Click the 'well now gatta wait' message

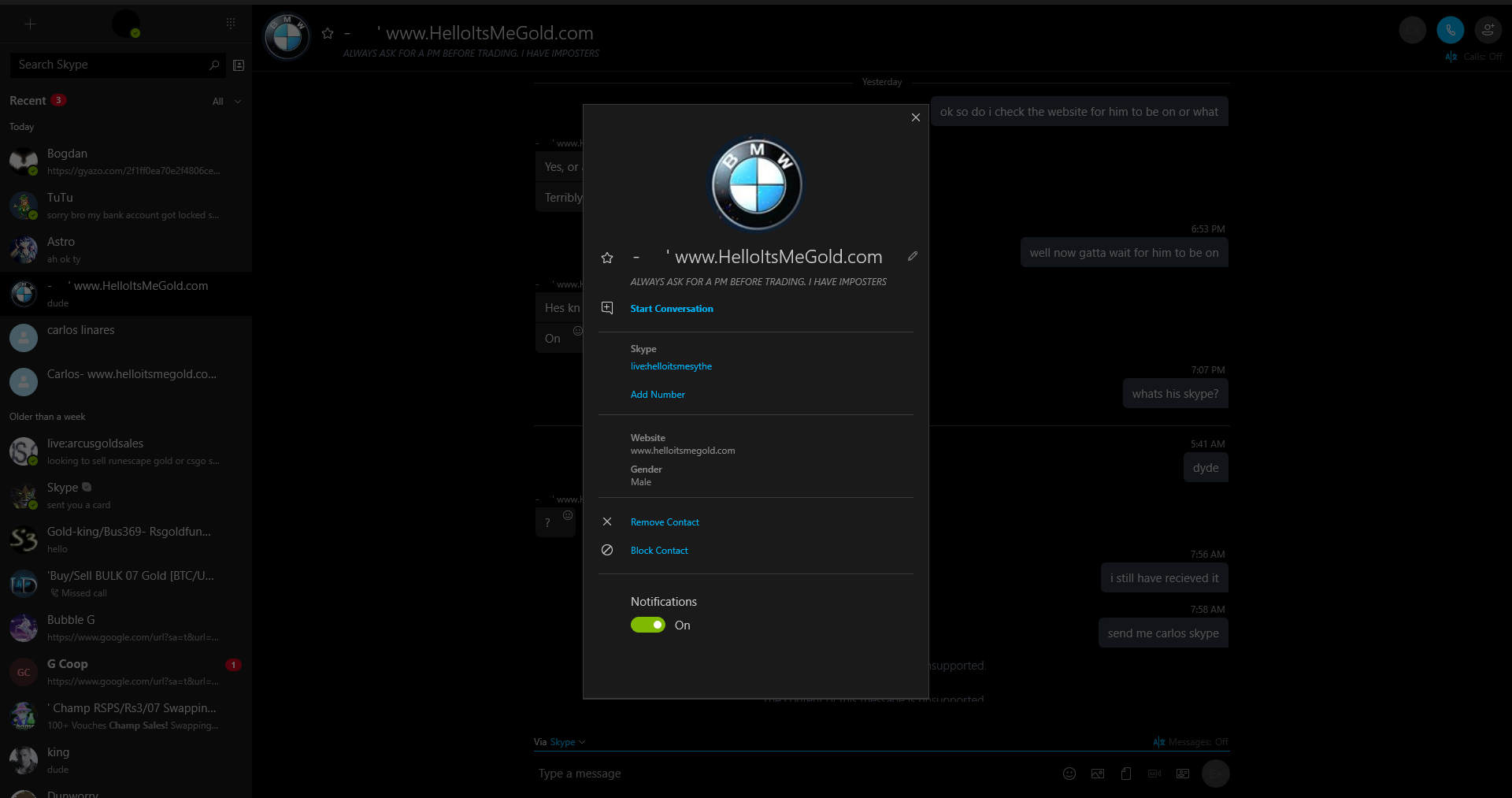click(x=1124, y=253)
